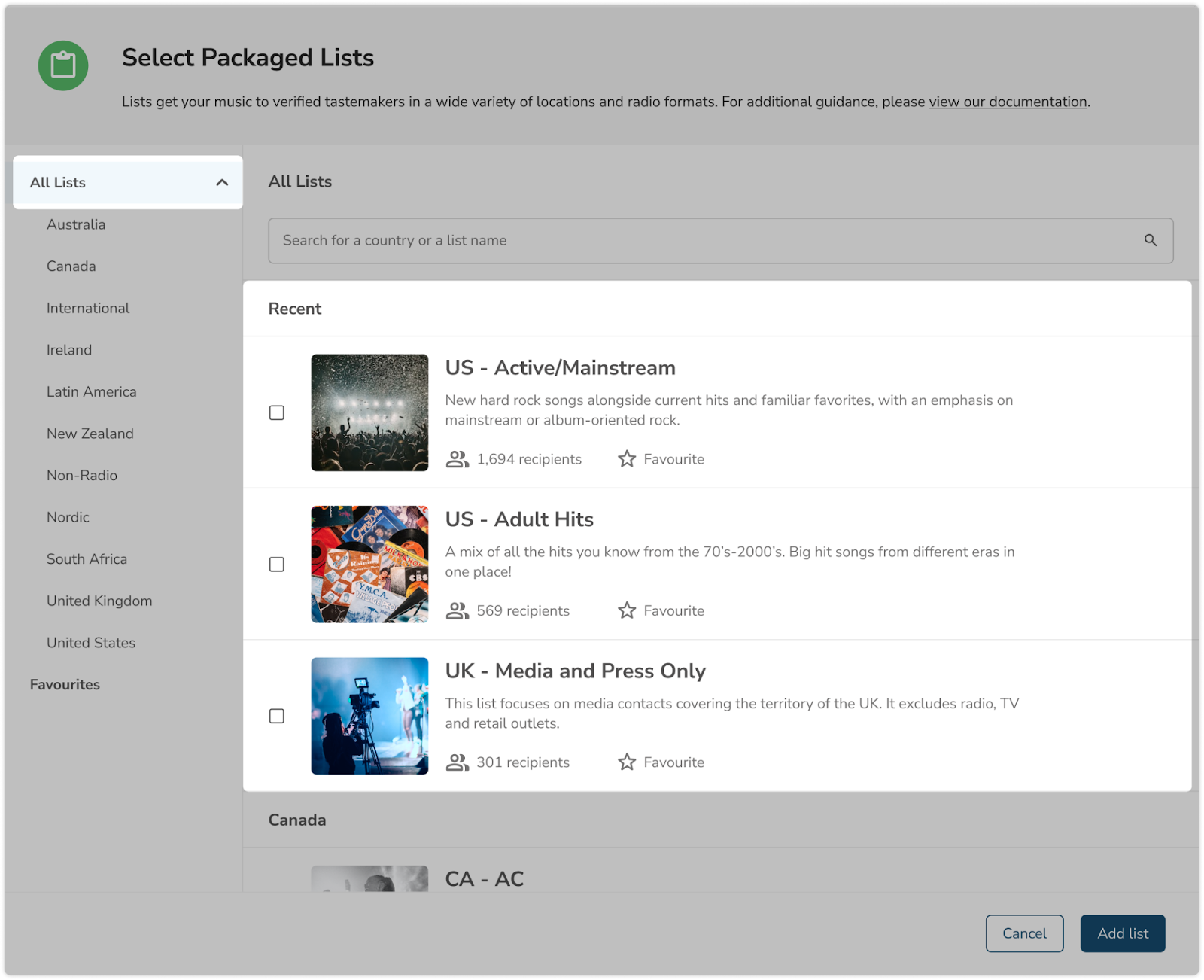Click recipients icon for US - Active/Mainstream

(x=457, y=459)
